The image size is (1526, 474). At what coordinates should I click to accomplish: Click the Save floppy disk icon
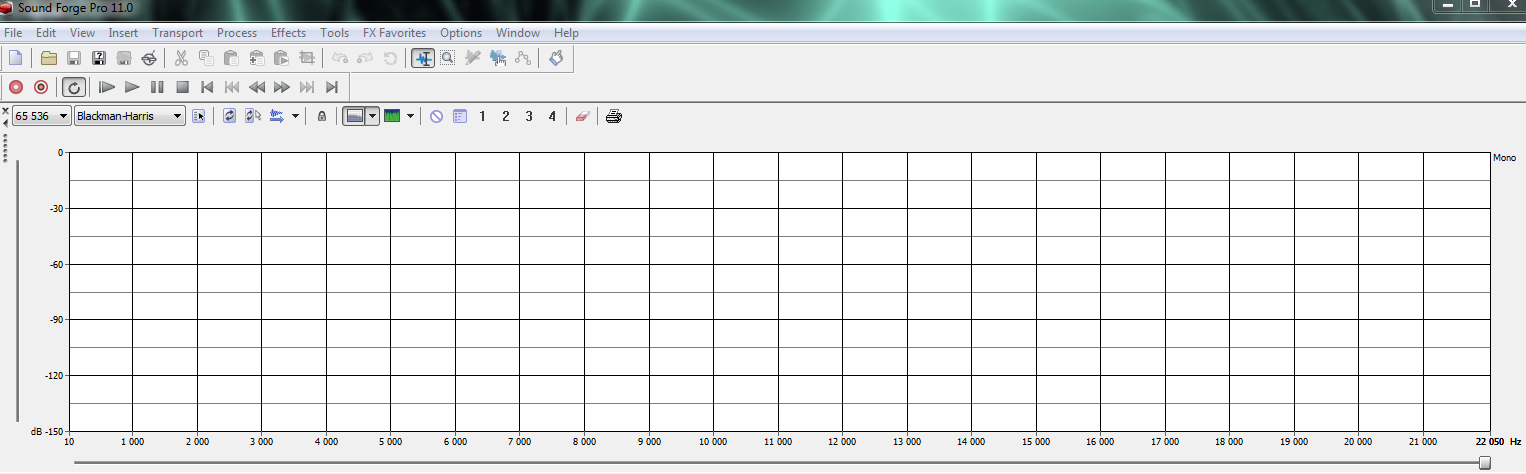pyautogui.click(x=73, y=58)
